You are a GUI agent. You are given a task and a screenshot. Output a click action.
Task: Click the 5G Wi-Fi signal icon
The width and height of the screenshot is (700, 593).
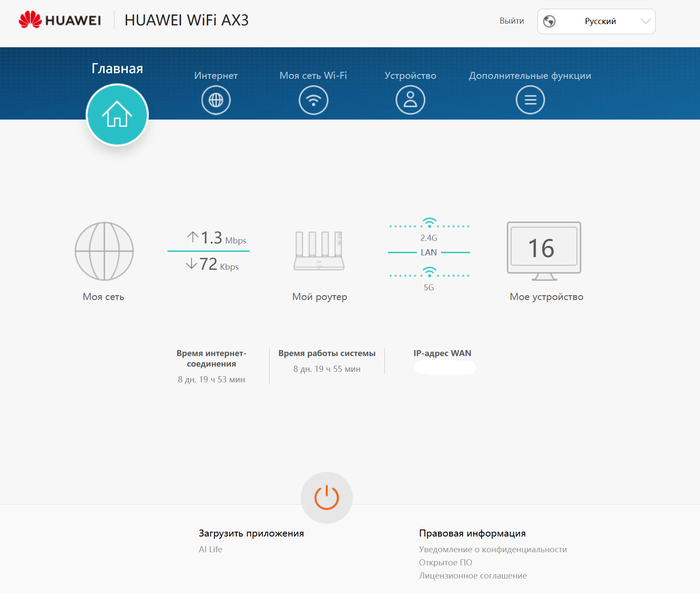429,271
